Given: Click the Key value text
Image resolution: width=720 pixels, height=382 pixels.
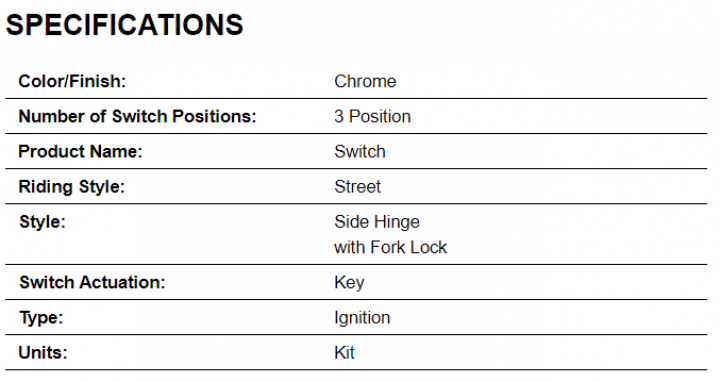Looking at the screenshot, I should point(349,283).
